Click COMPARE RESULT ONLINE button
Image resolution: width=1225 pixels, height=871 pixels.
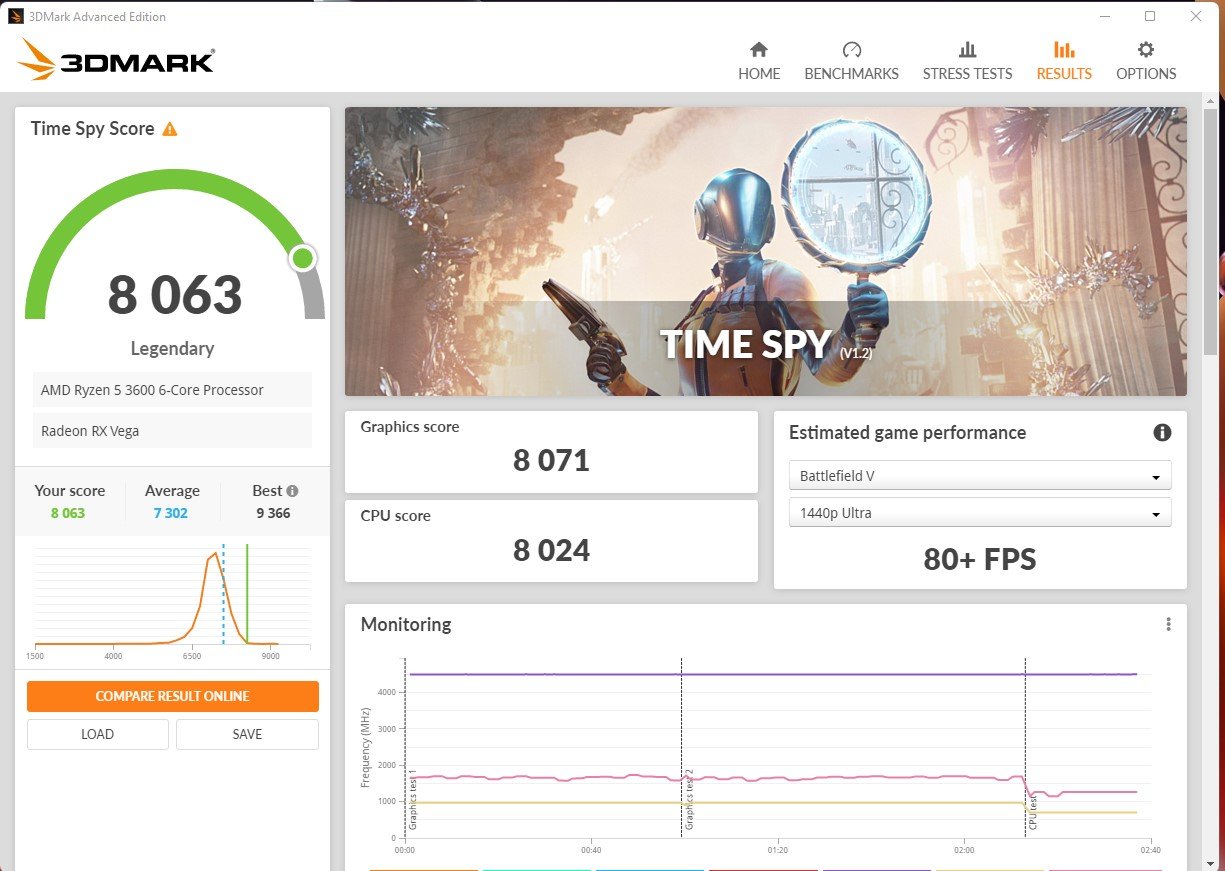coord(173,696)
